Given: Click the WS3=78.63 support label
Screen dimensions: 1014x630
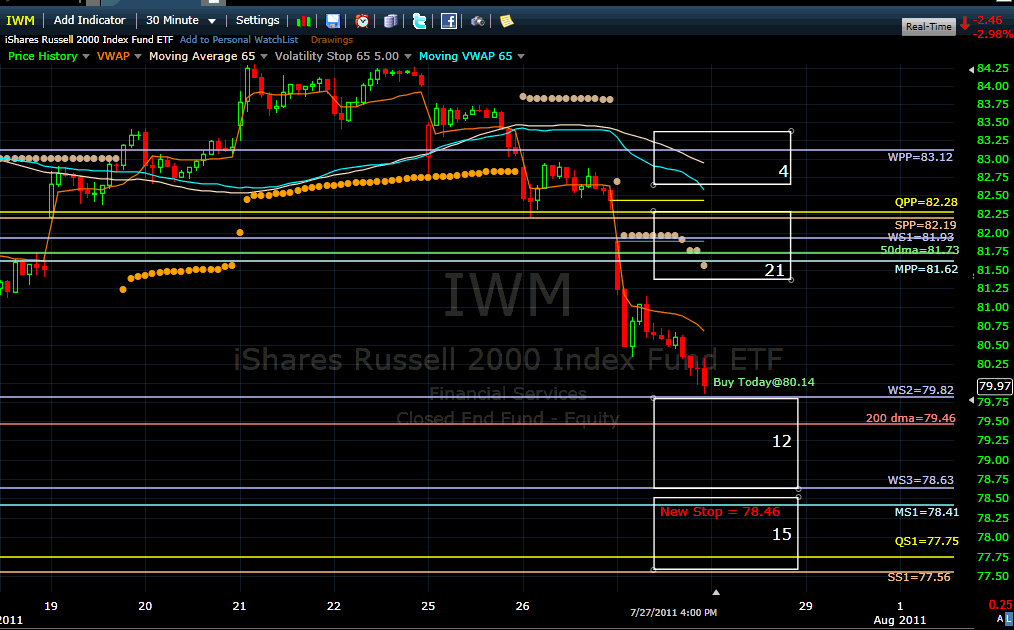Looking at the screenshot, I should (920, 480).
